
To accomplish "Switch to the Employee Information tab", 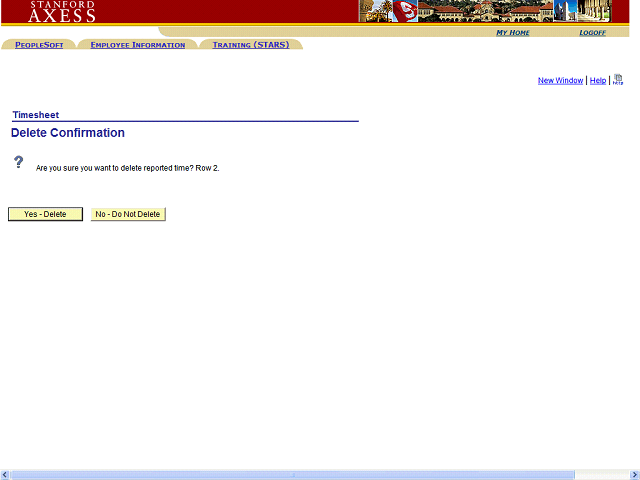I will click(x=137, y=45).
